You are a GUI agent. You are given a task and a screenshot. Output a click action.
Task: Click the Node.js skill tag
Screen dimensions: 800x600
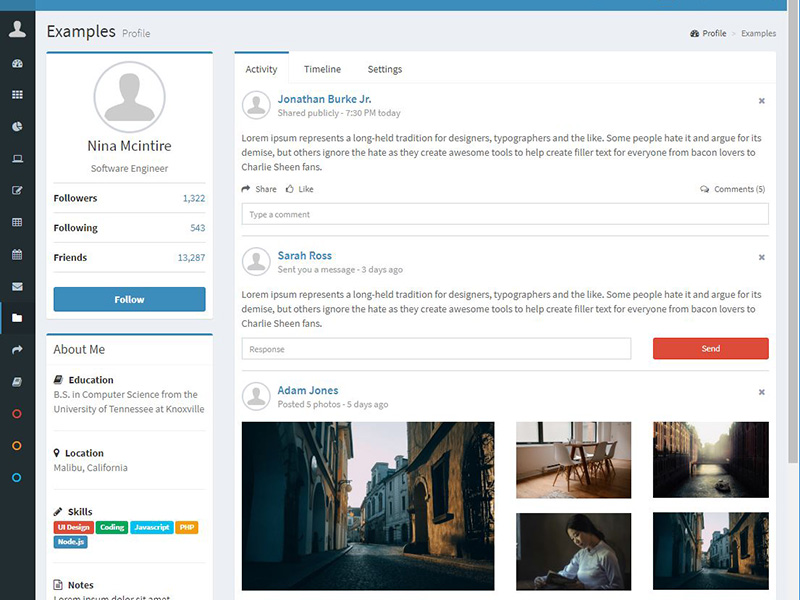[70, 542]
